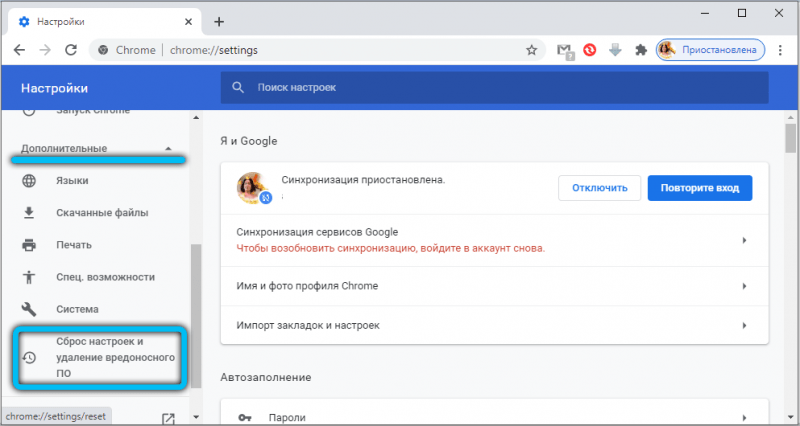Expand the Пароли row arrow
The width and height of the screenshot is (800, 426).
coord(744,418)
